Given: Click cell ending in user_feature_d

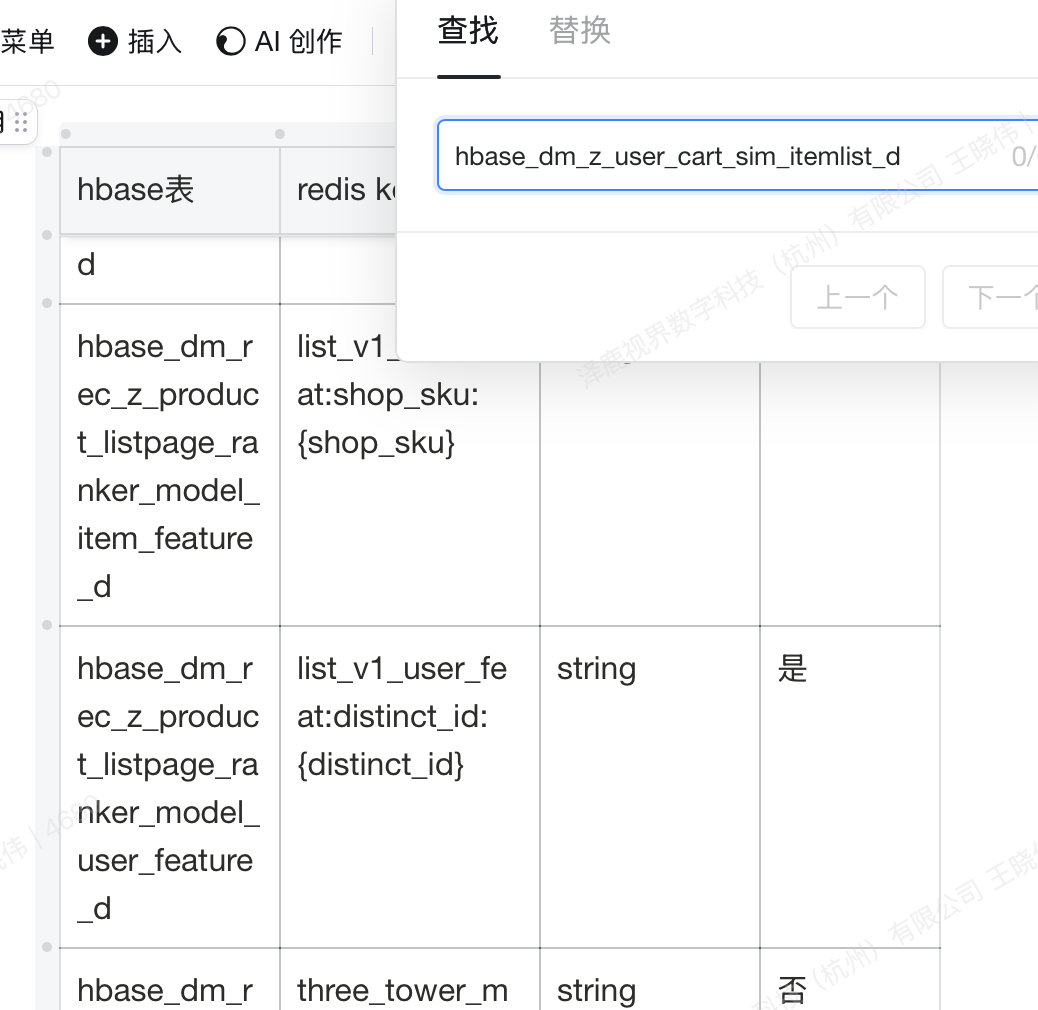Looking at the screenshot, I should pos(170,787).
